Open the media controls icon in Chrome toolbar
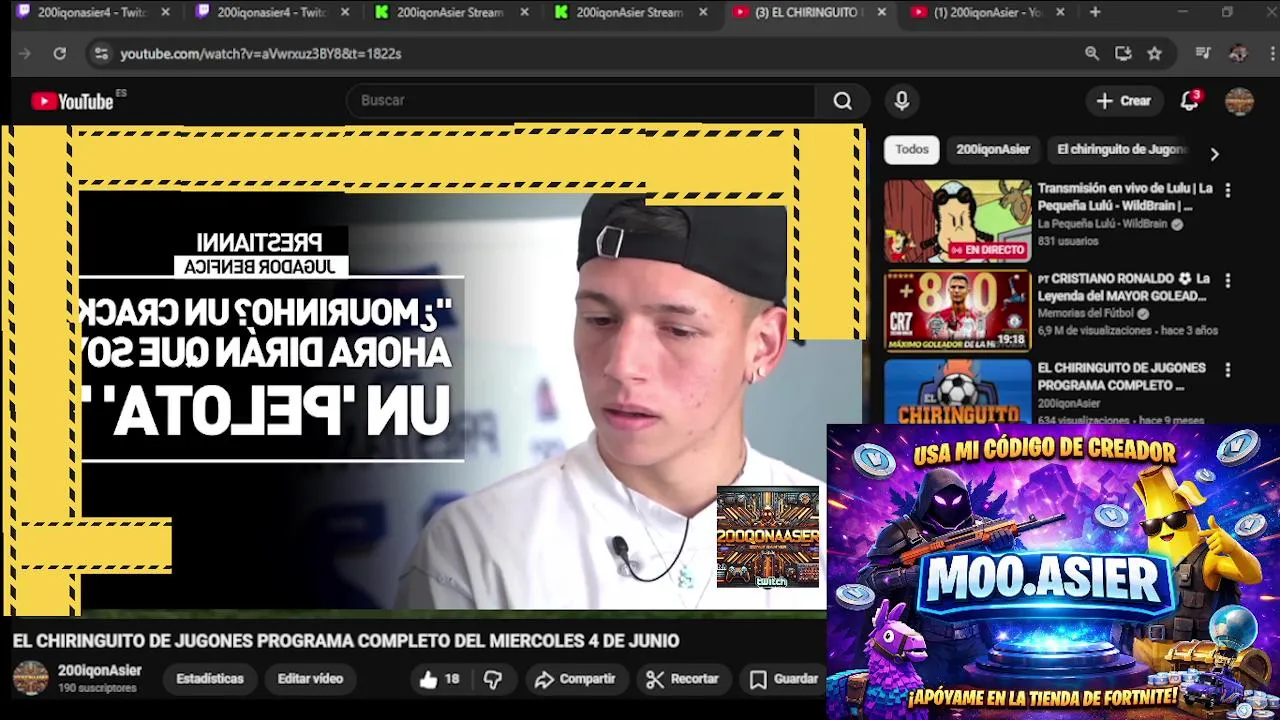Viewport: 1280px width, 720px height. [1203, 54]
